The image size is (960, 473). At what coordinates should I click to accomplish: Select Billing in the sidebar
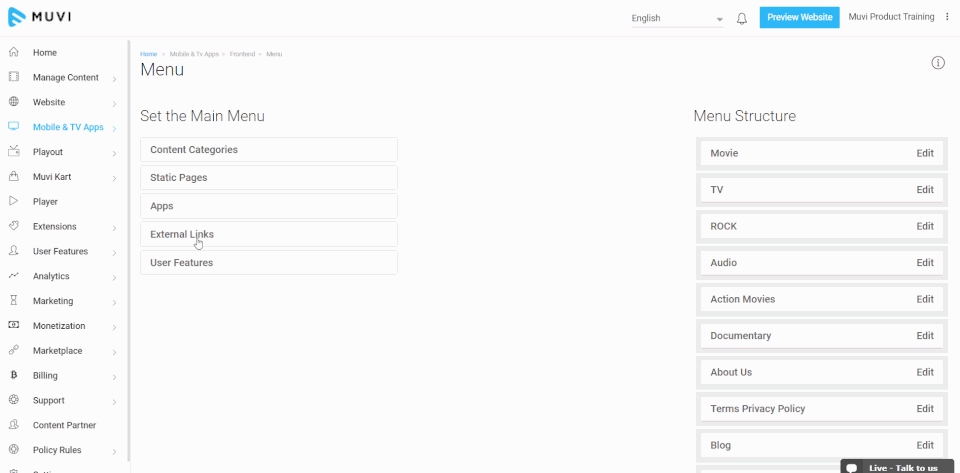[x=45, y=375]
